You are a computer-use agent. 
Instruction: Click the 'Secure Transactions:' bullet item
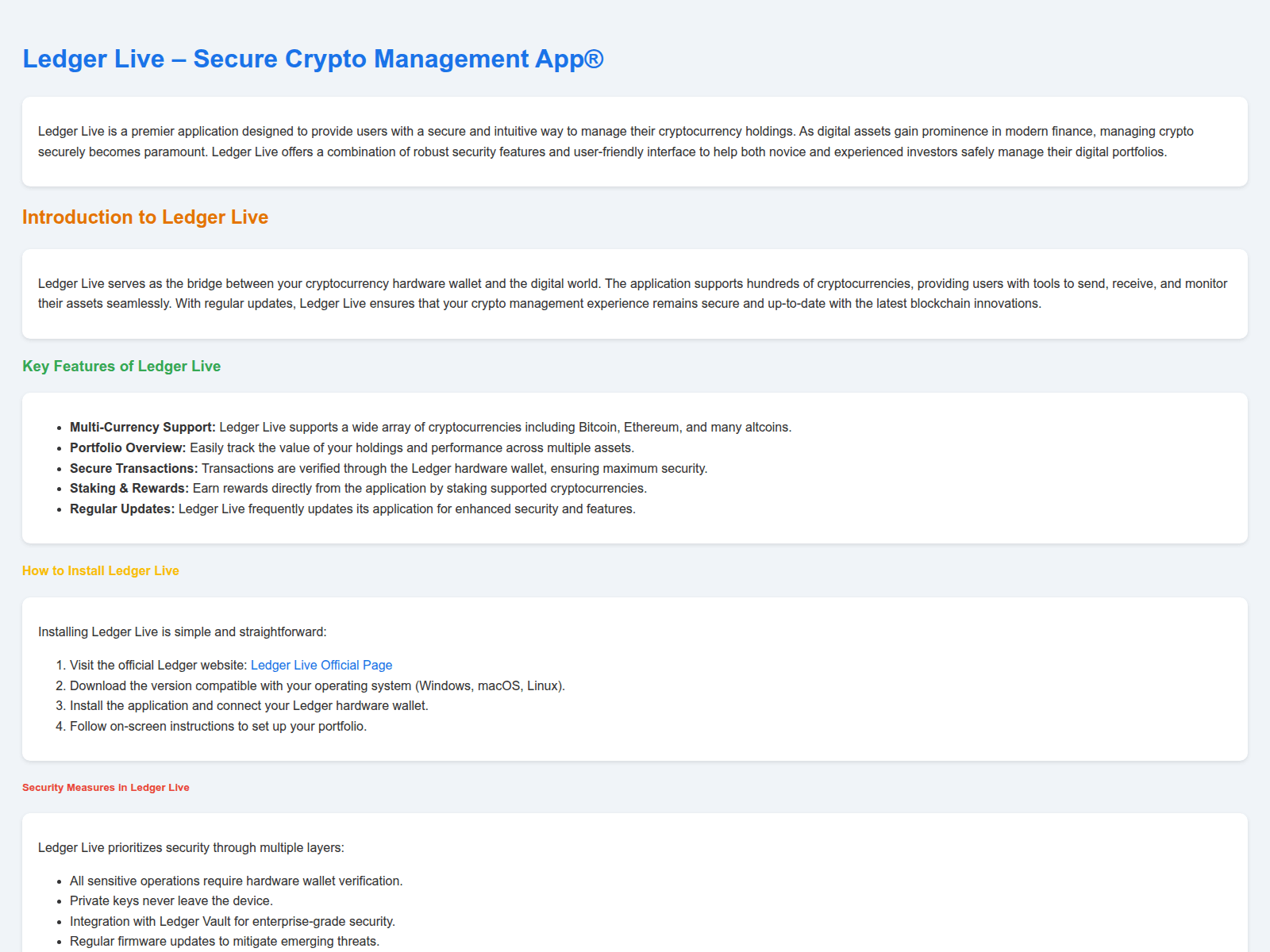coord(388,468)
